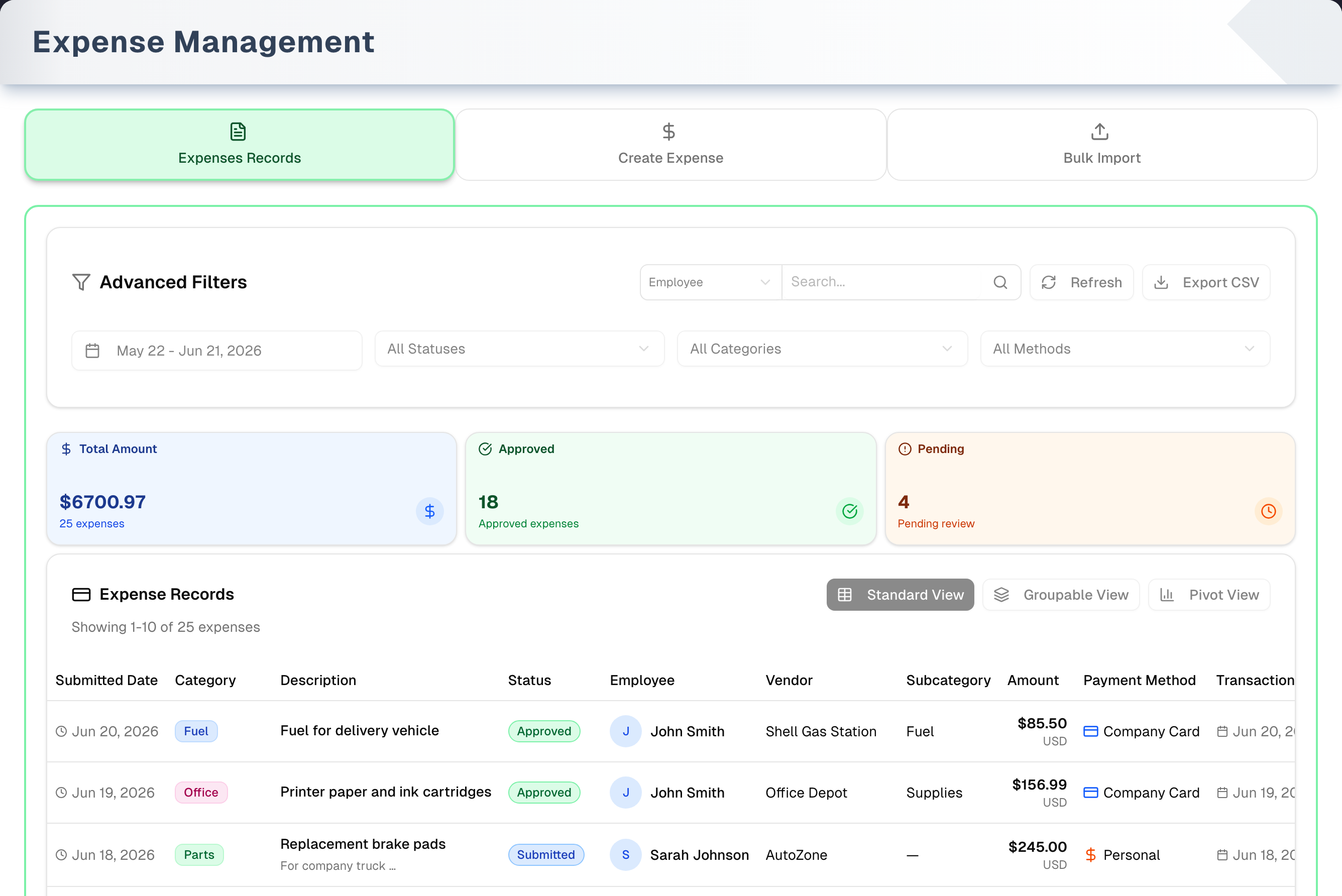Screen dimensions: 1342x896
Task: Click 'Printer paper and ink cartridges' description
Action: pyautogui.click(x=386, y=792)
